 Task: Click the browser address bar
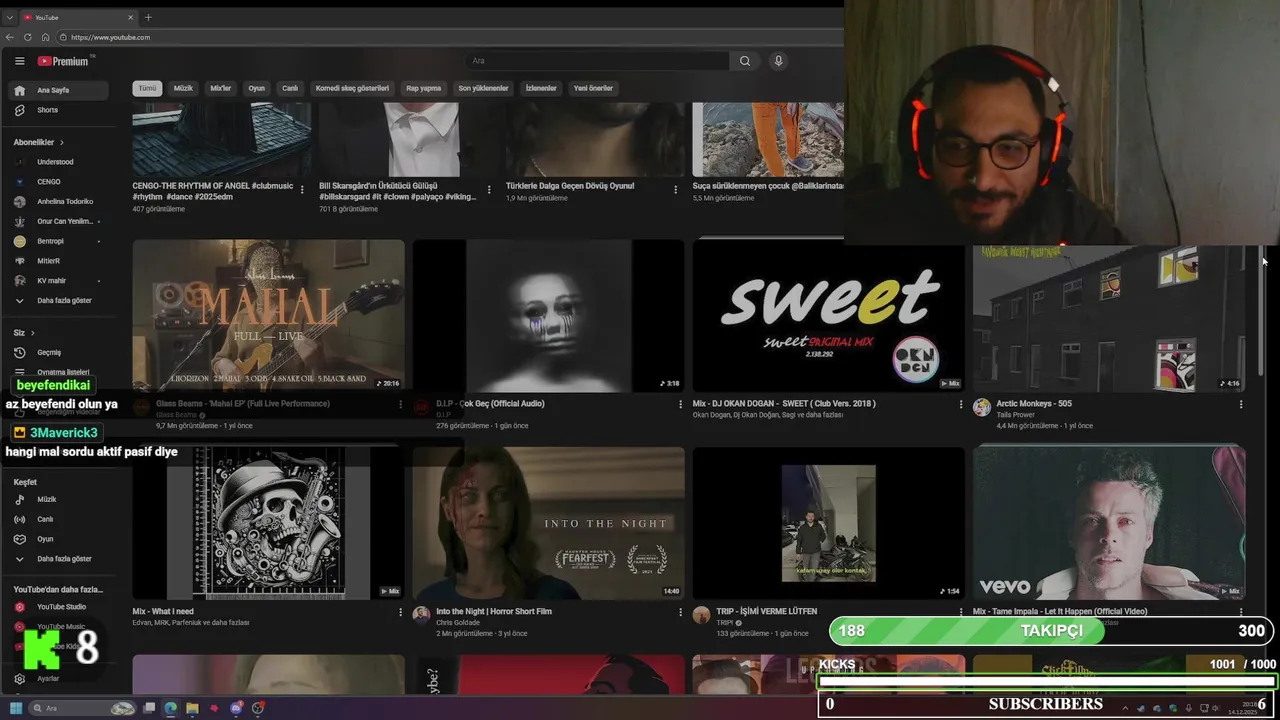tap(450, 37)
